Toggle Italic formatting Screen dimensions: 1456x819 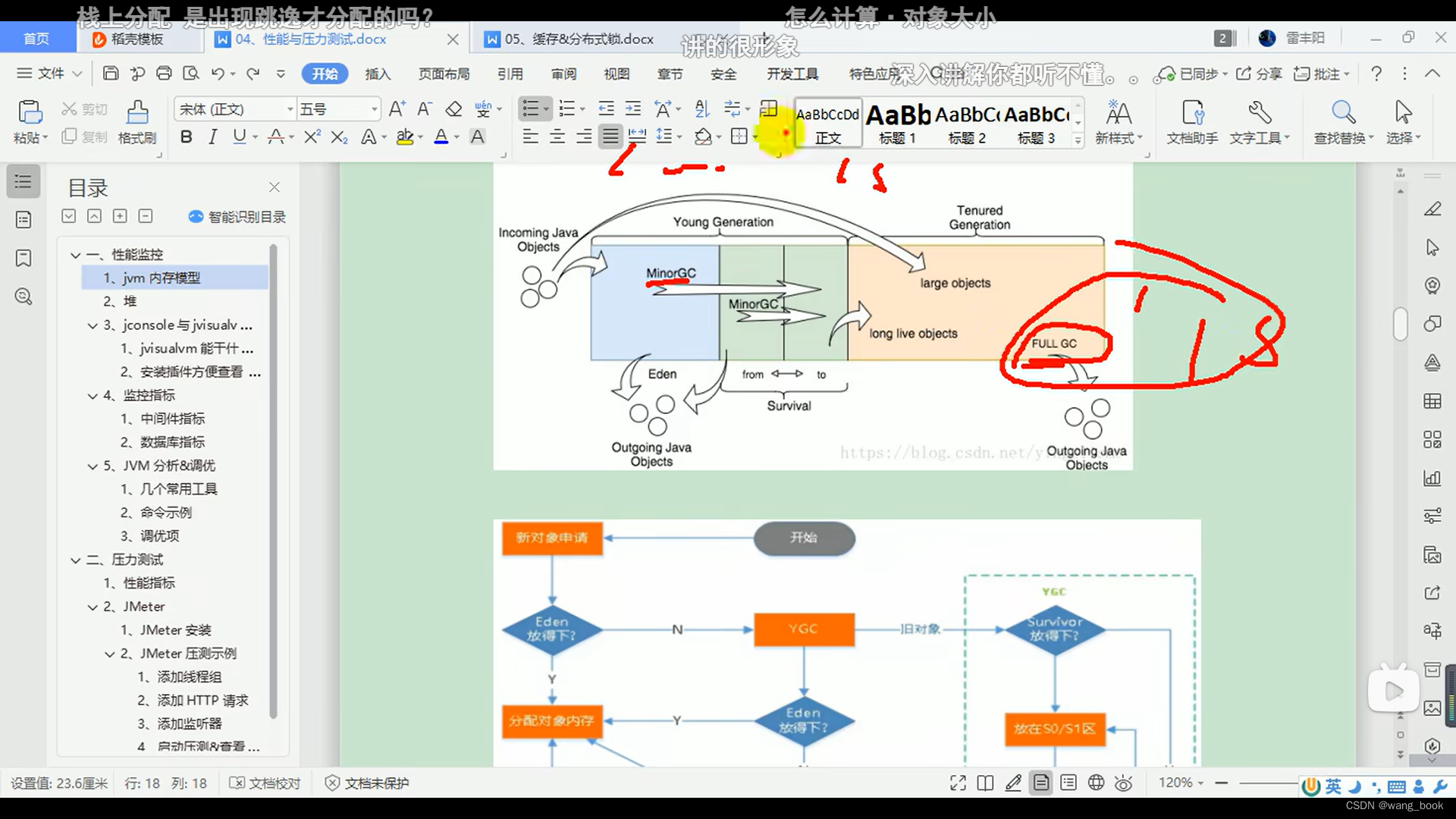pos(213,137)
